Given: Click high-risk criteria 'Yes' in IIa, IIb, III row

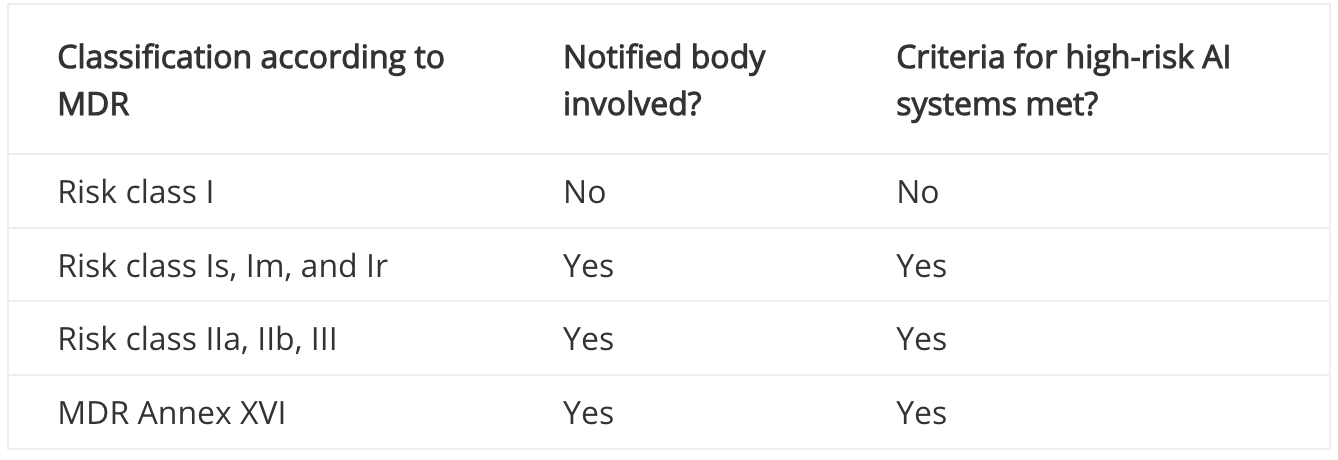Looking at the screenshot, I should (x=921, y=339).
